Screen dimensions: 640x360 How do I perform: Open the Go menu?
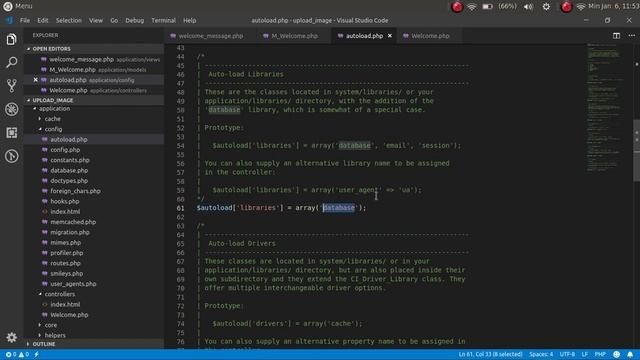click(114, 20)
